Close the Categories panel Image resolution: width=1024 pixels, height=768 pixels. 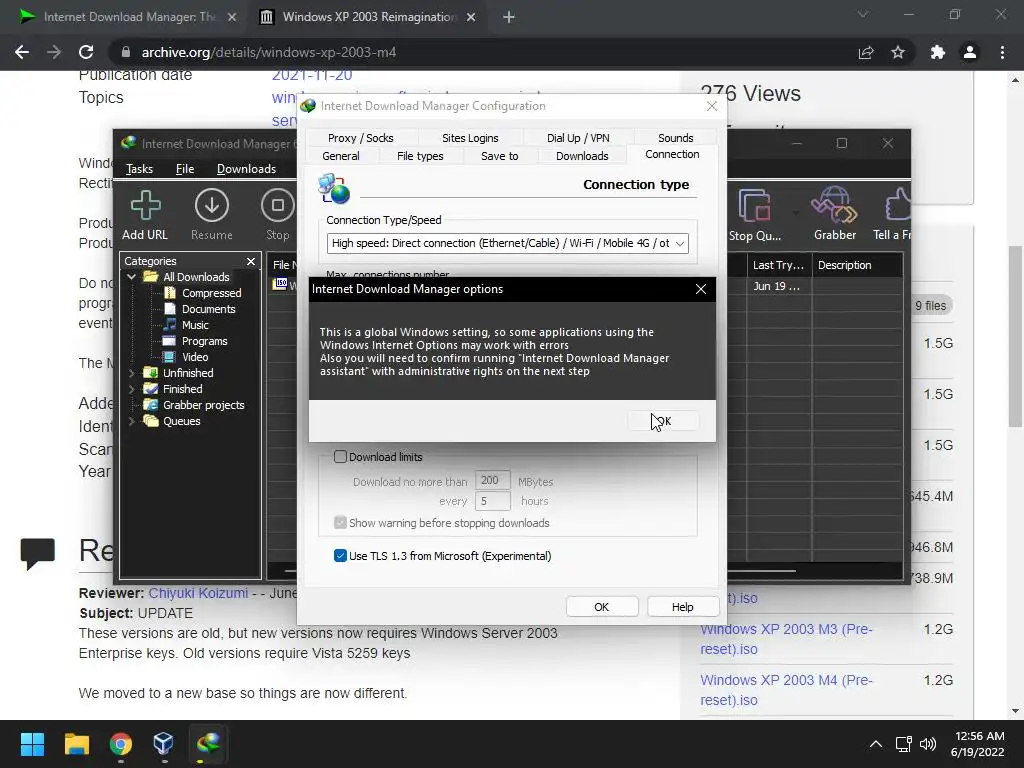251,261
